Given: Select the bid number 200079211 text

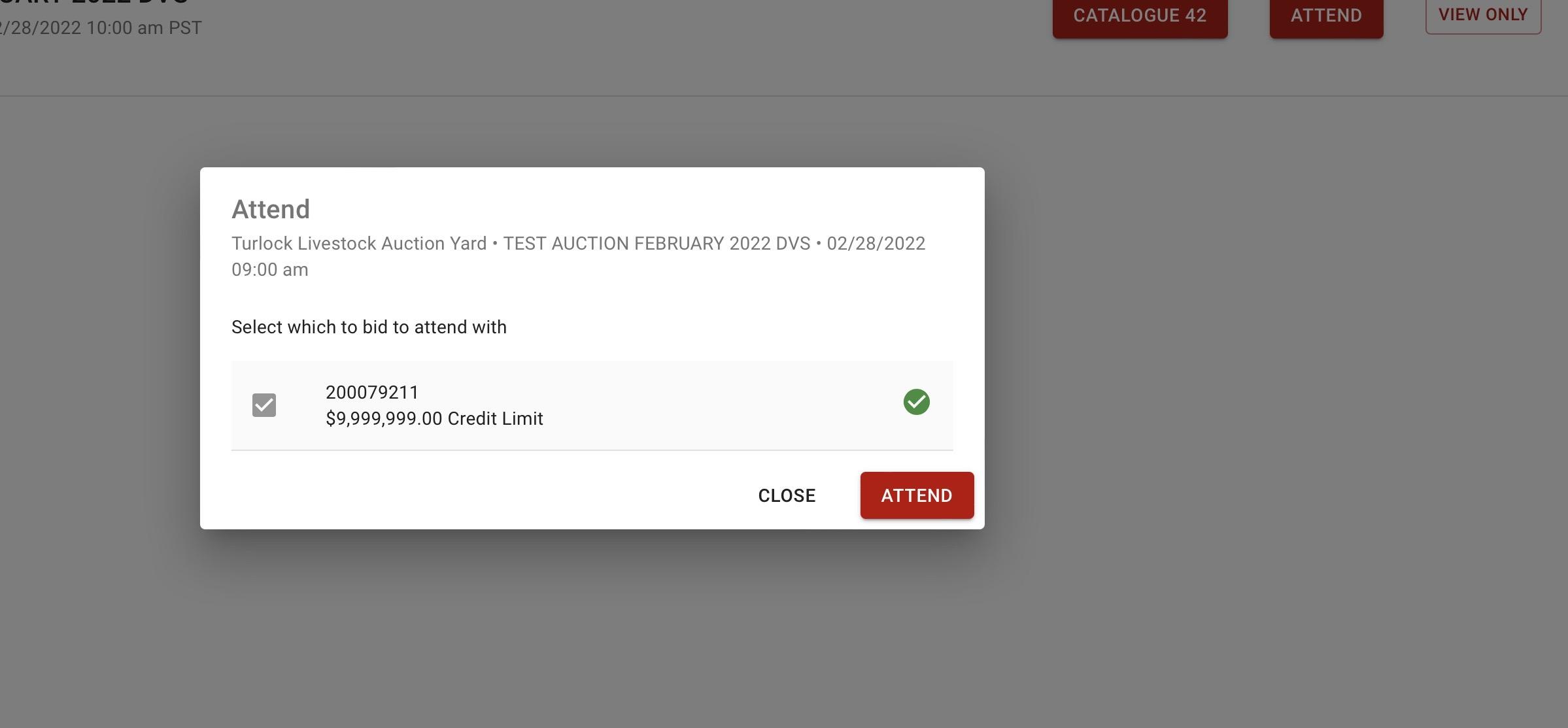Looking at the screenshot, I should [372, 392].
